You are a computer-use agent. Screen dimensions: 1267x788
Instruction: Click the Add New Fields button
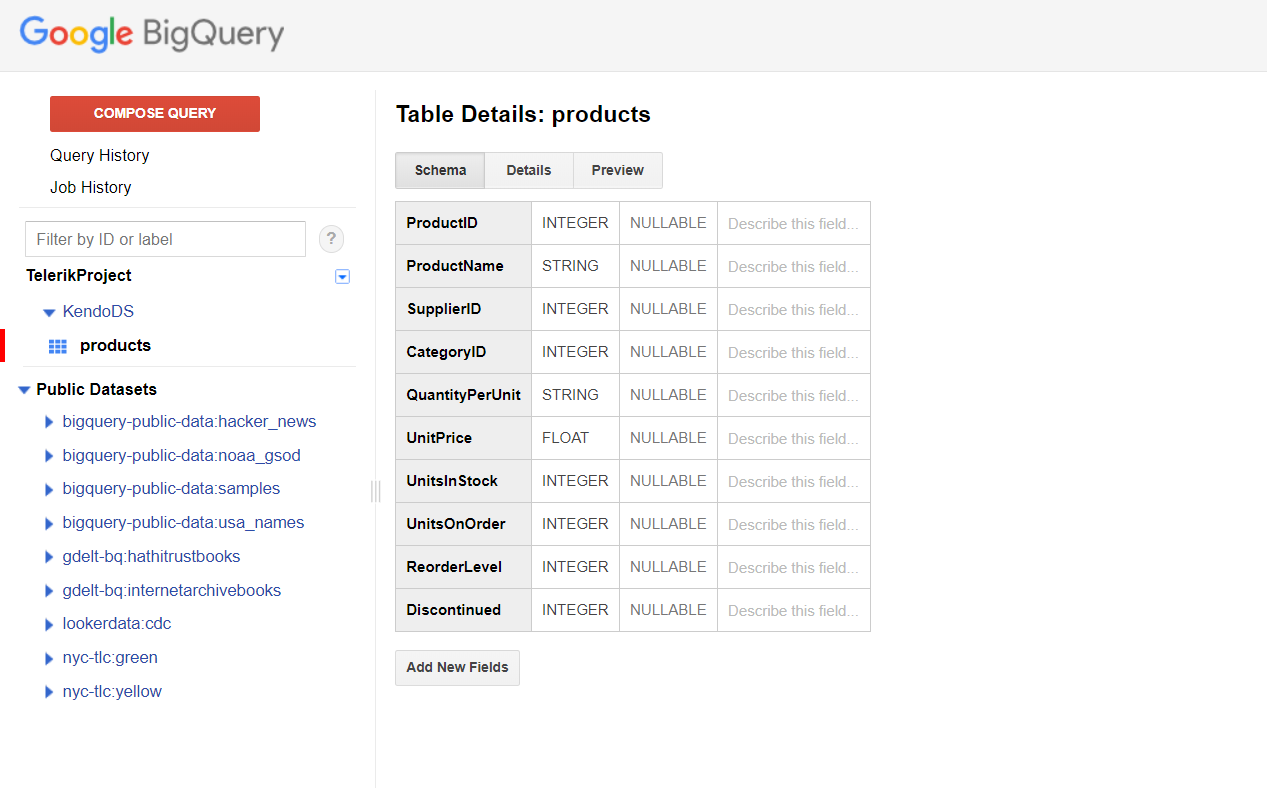point(457,667)
